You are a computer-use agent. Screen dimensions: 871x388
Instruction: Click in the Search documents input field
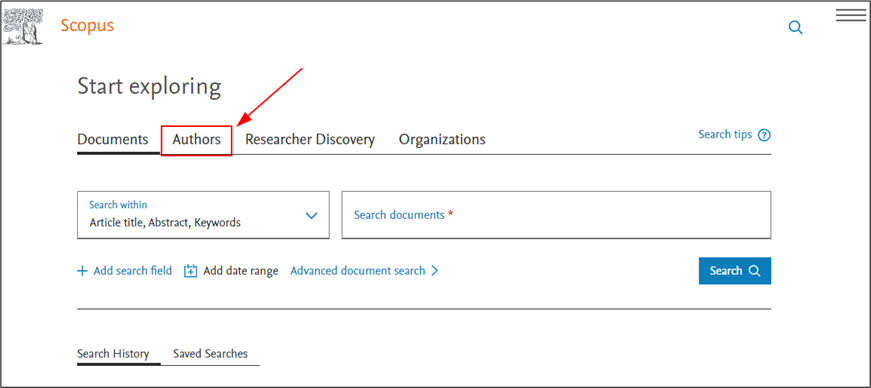tap(556, 215)
